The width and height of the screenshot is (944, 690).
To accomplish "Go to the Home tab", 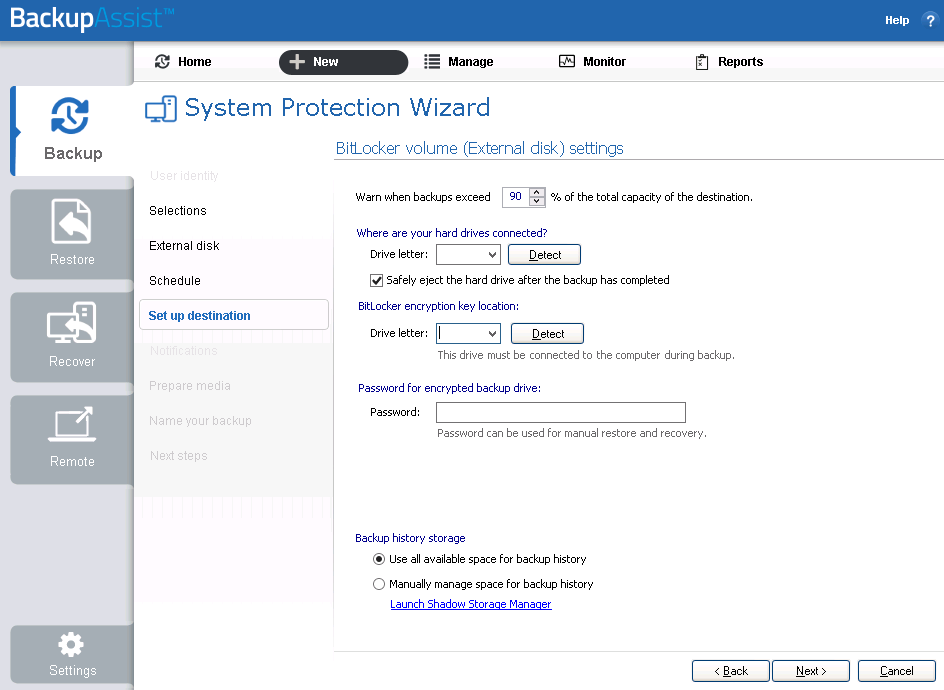I will pos(183,61).
